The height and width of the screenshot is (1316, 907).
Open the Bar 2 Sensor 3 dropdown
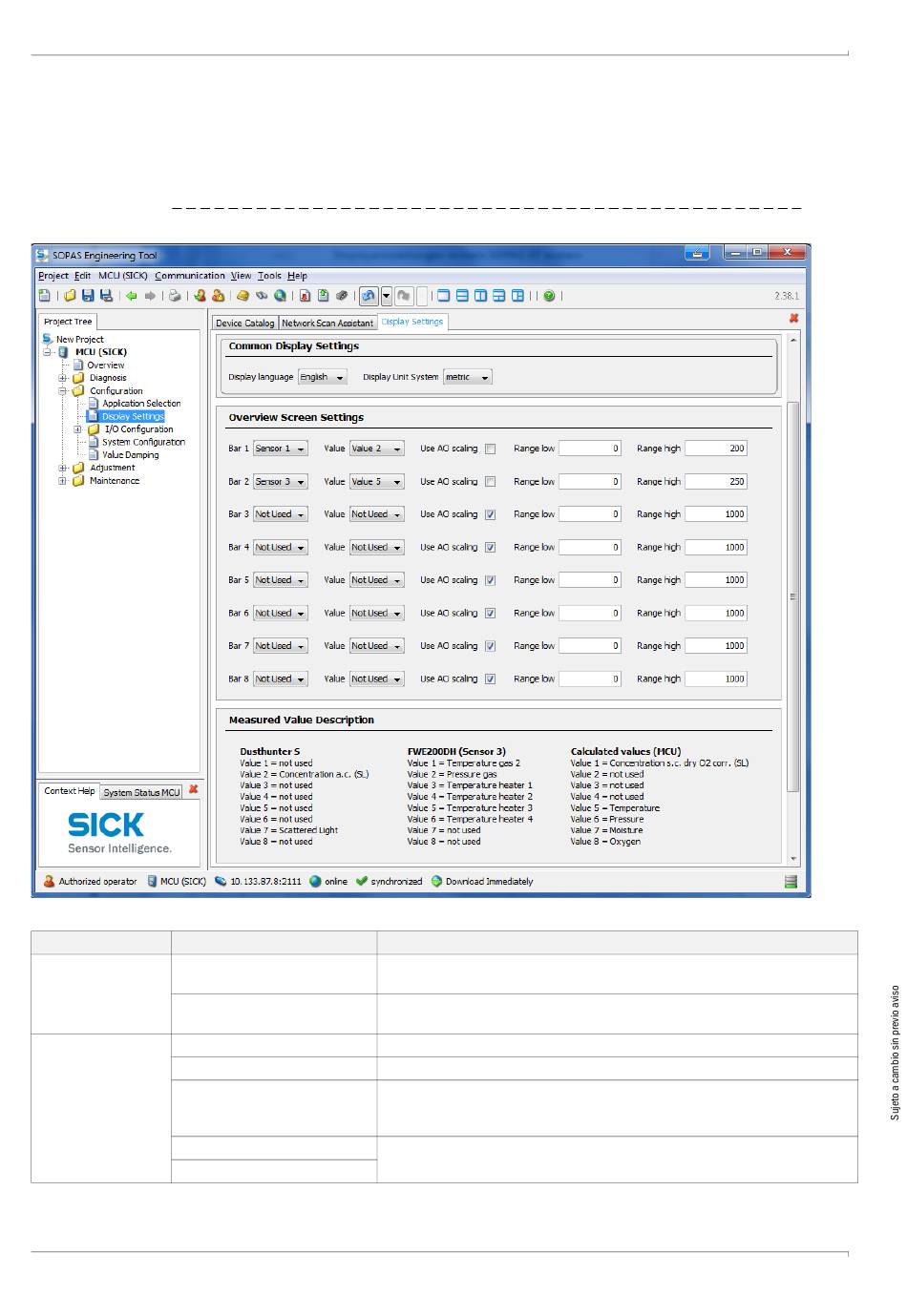point(280,482)
